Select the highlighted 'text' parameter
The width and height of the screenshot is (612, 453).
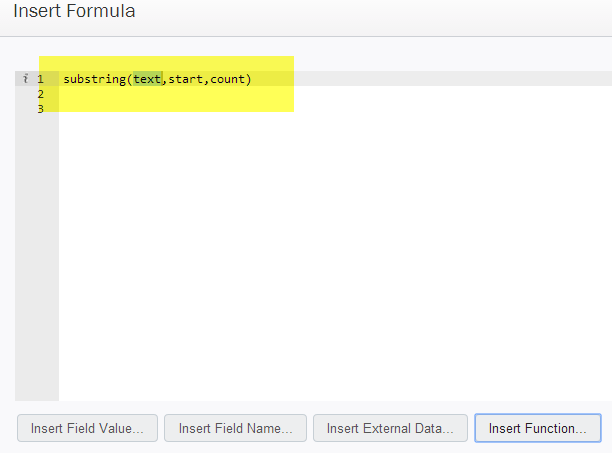coord(148,79)
